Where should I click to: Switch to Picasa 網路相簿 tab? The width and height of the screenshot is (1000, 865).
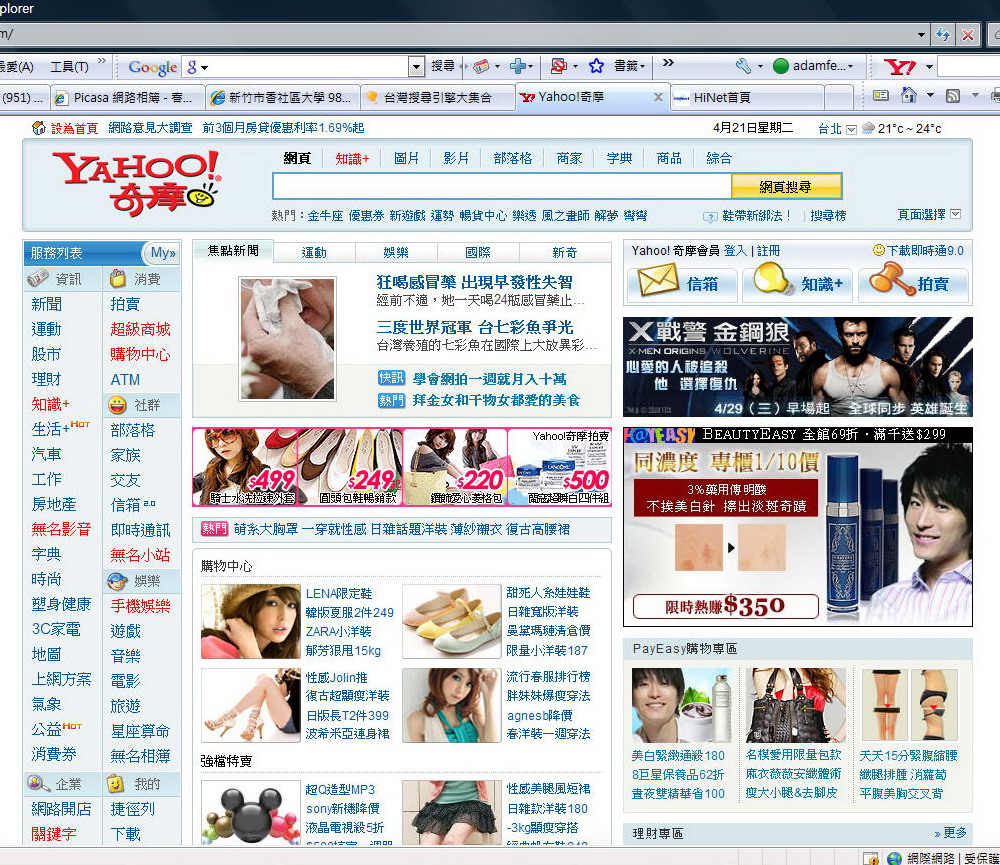click(128, 97)
